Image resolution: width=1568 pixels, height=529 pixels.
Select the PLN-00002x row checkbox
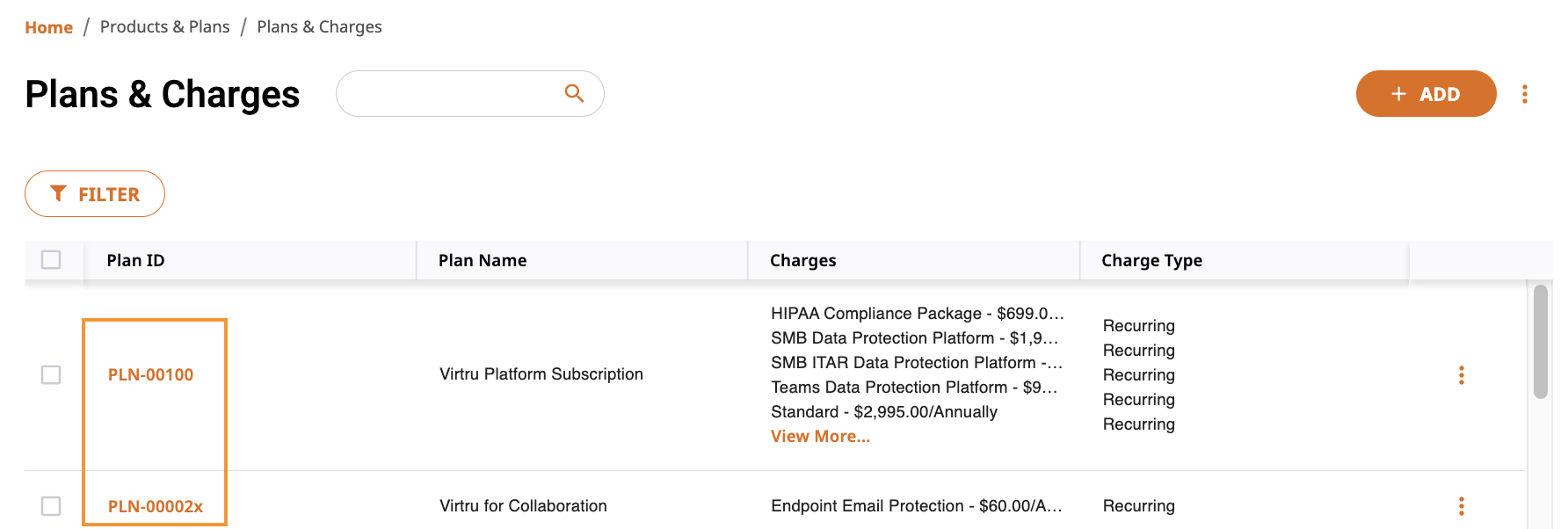pyautogui.click(x=51, y=506)
